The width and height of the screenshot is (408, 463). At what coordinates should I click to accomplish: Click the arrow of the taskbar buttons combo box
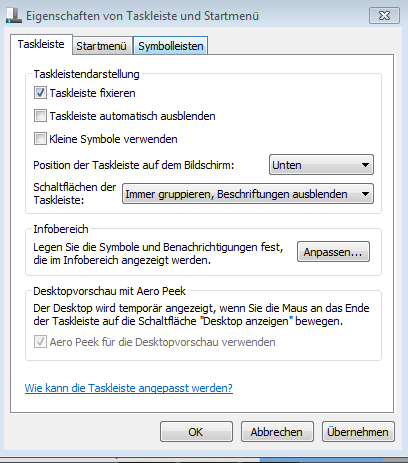point(365,194)
